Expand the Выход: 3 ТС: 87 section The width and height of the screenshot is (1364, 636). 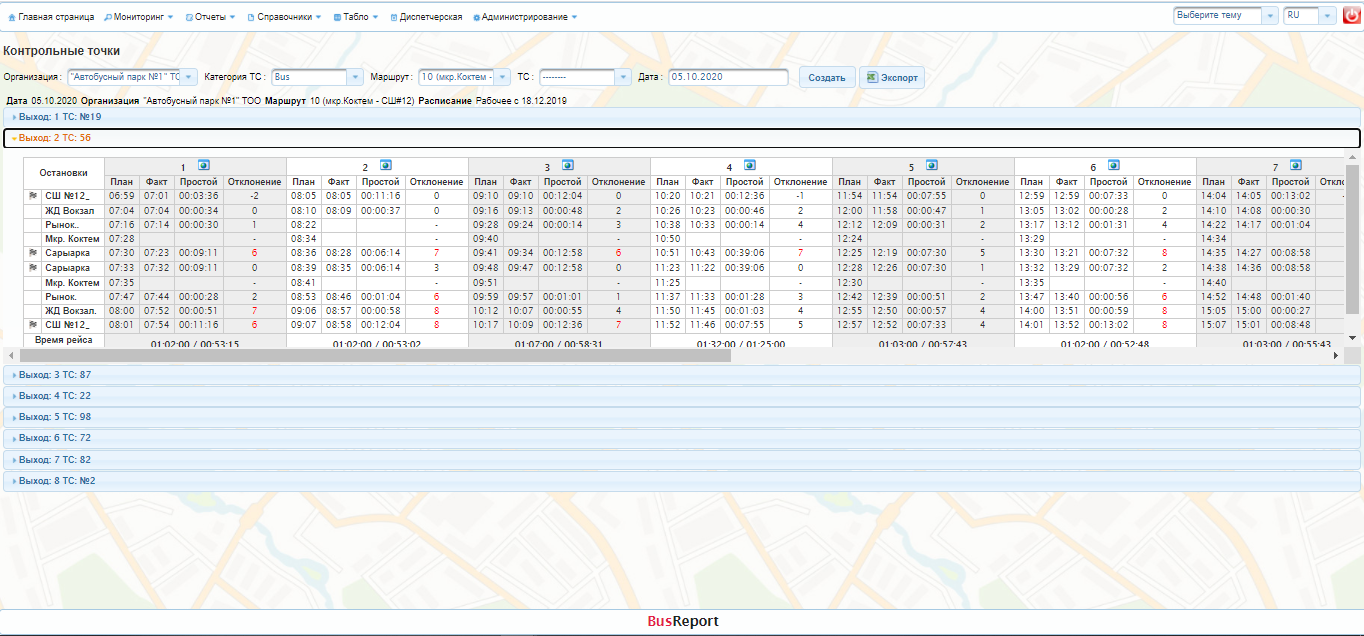coord(681,374)
